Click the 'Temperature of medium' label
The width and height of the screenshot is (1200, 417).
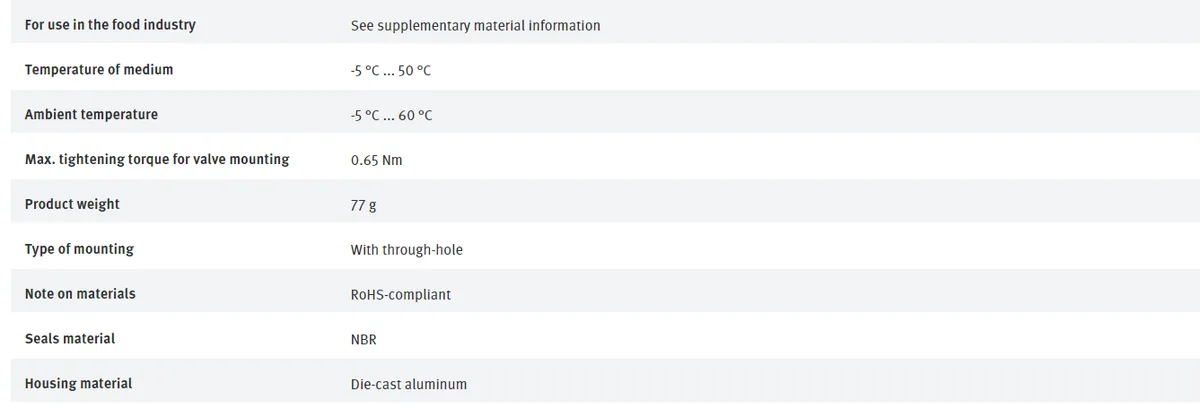99,69
